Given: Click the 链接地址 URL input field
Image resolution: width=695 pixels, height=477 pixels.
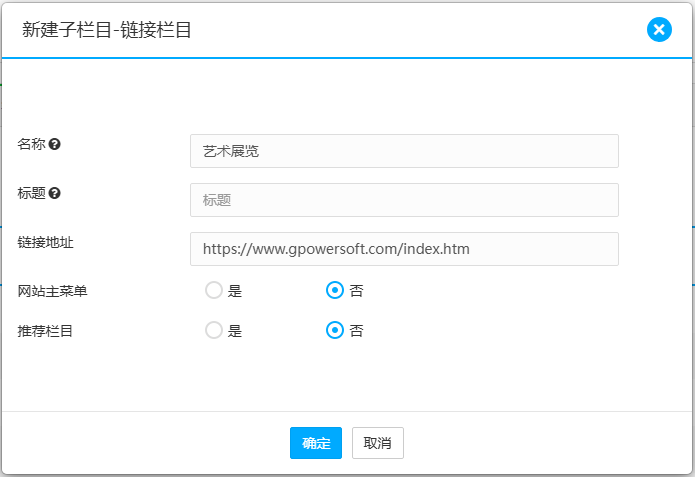Looking at the screenshot, I should pyautogui.click(x=404, y=249).
